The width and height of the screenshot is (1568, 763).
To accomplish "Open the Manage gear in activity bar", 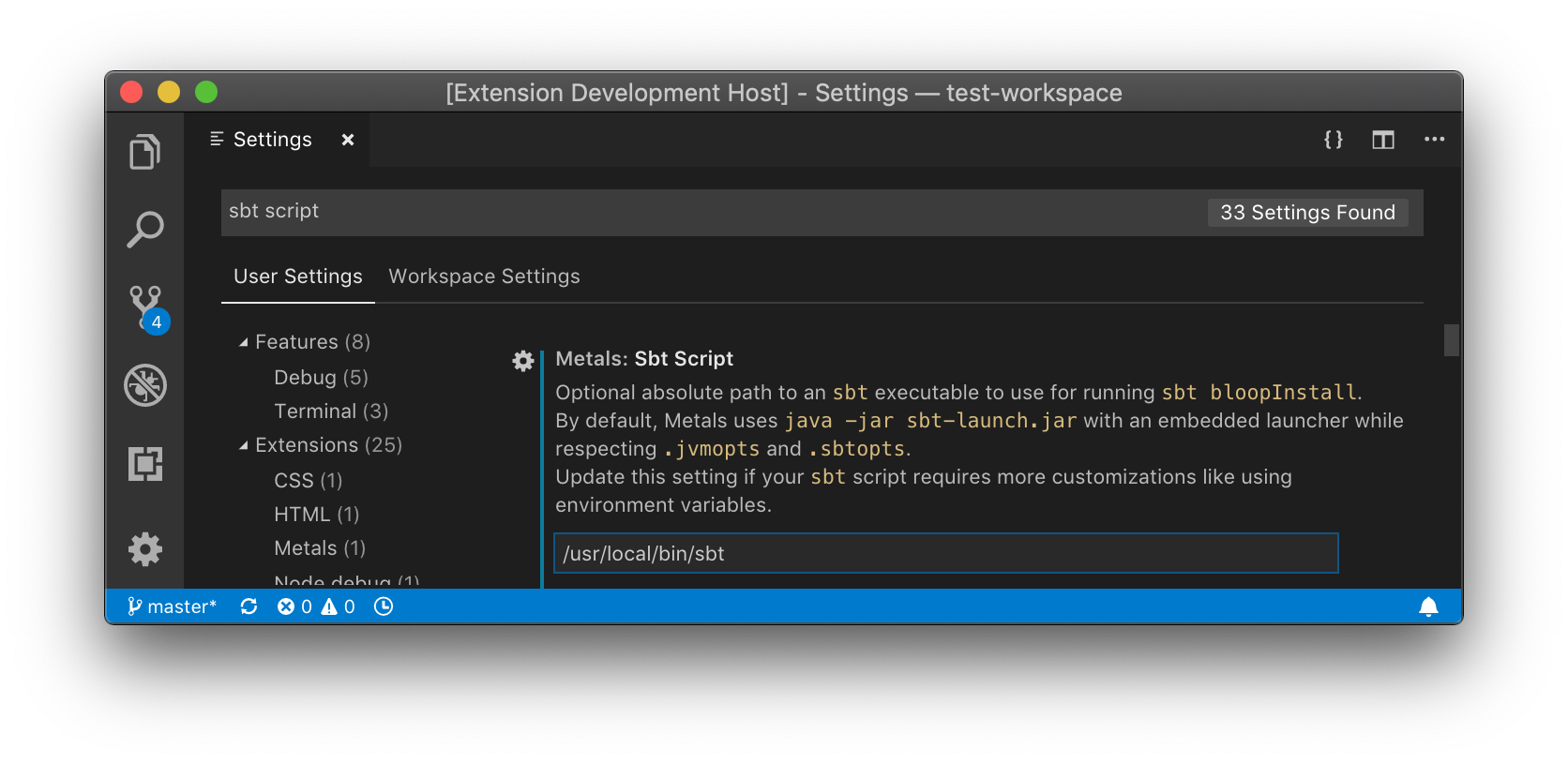I will tap(145, 549).
